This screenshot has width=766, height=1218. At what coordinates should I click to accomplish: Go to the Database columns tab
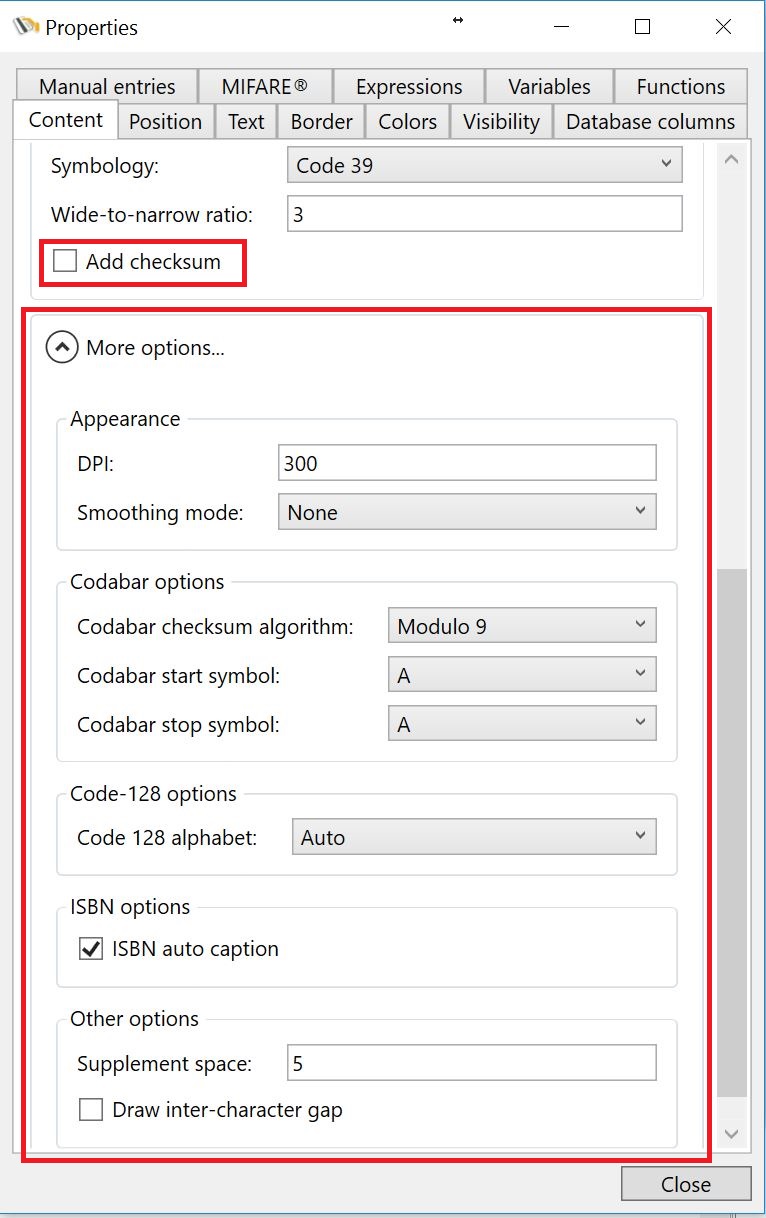point(650,122)
